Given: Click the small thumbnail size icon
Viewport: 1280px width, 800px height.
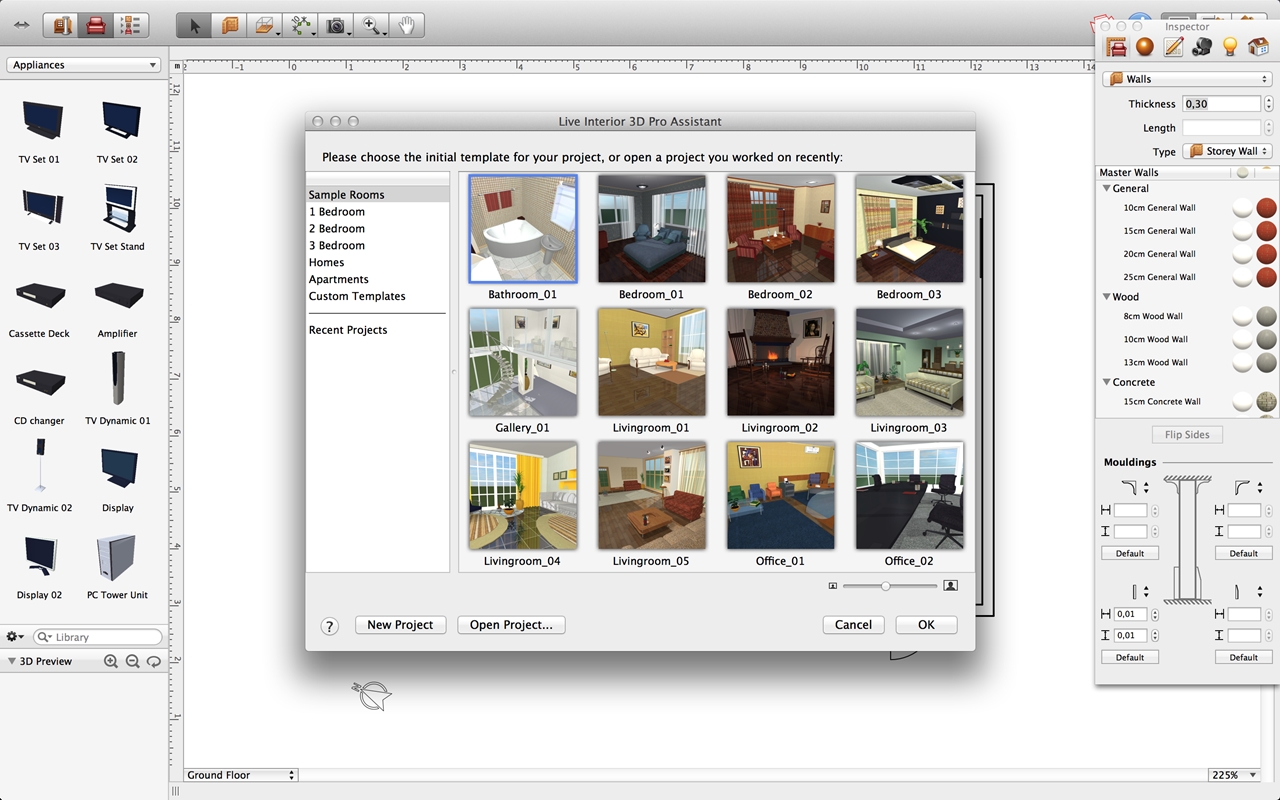Looking at the screenshot, I should pos(833,586).
